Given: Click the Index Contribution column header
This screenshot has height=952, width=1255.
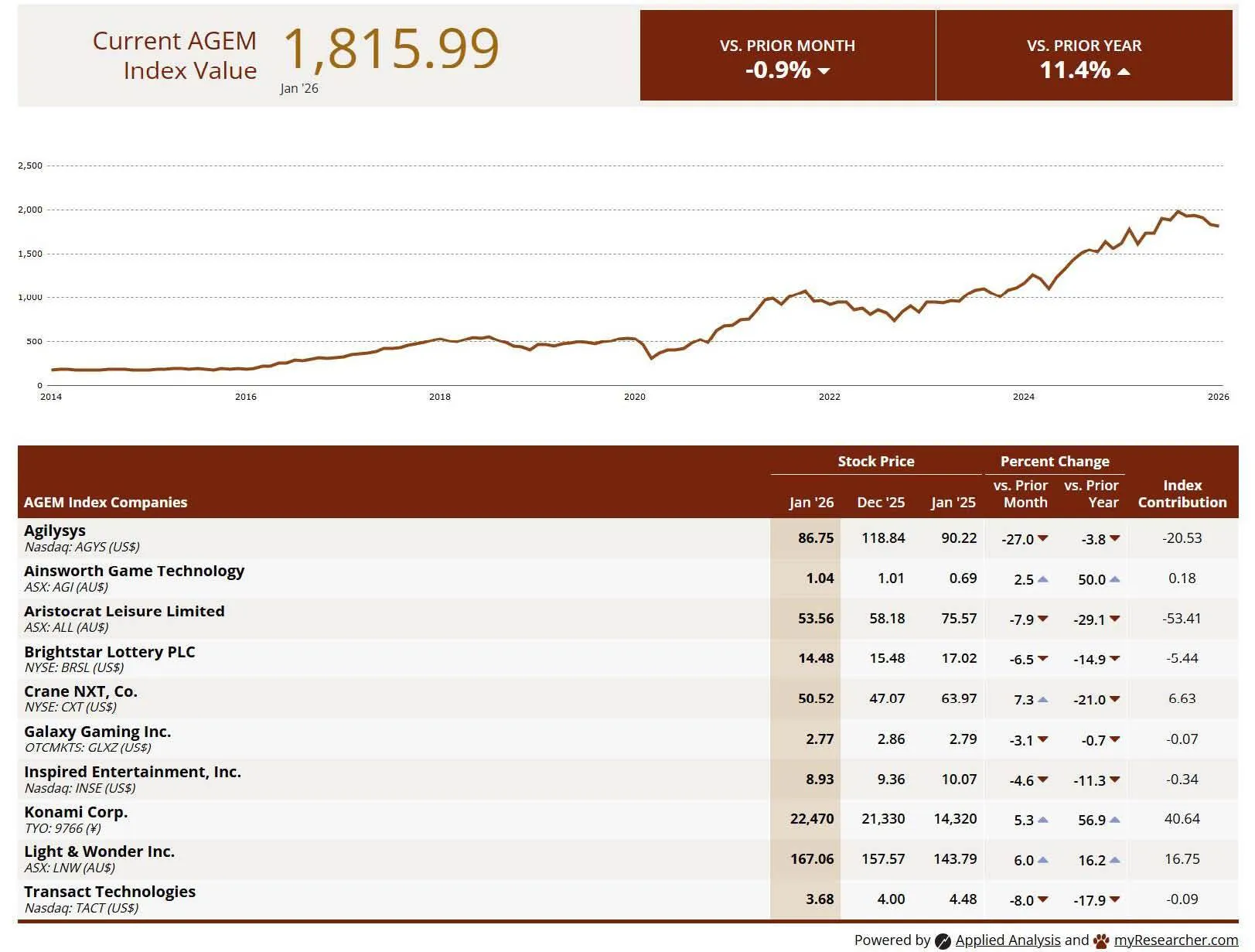Looking at the screenshot, I should pos(1182,493).
